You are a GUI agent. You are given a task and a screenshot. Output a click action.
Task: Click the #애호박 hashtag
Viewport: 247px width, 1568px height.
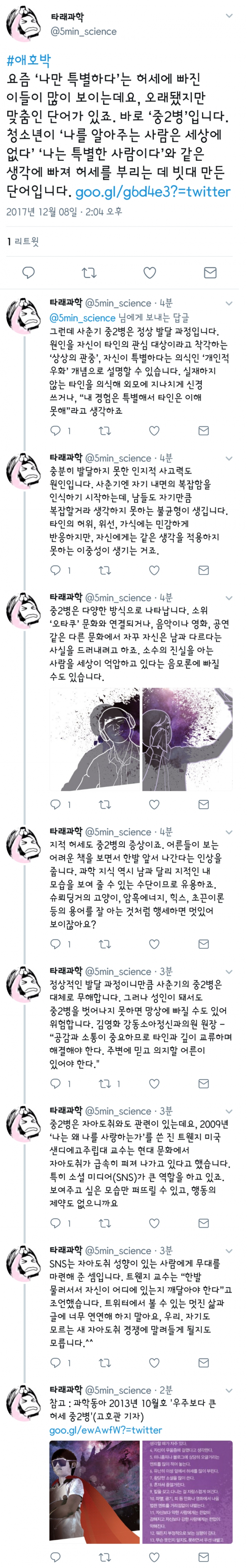point(28,60)
